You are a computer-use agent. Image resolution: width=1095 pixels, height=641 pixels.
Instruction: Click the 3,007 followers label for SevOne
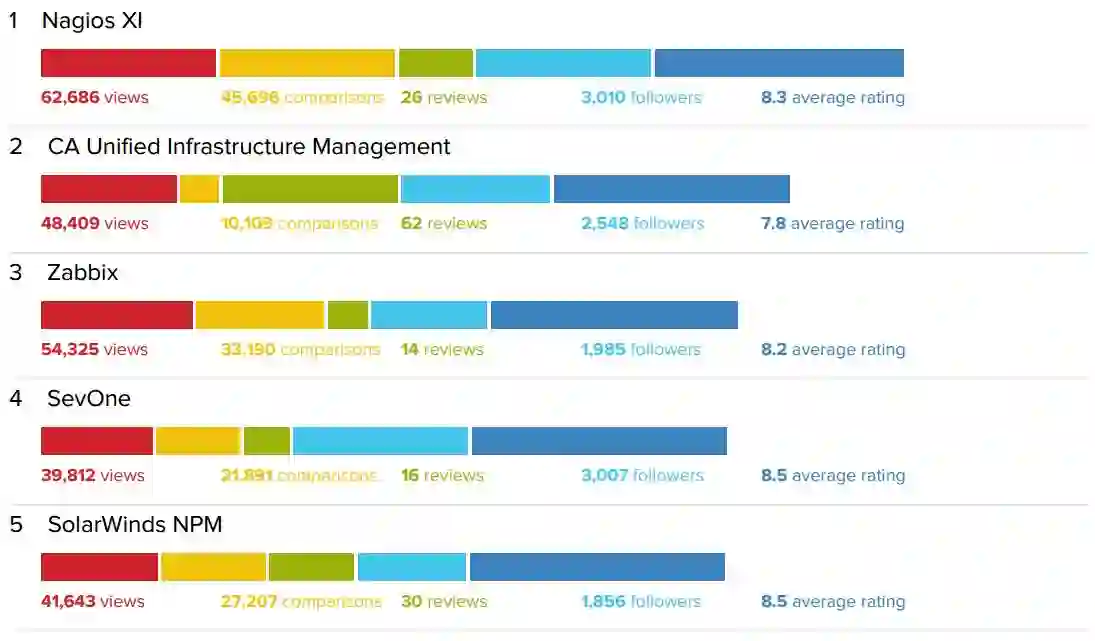point(642,476)
